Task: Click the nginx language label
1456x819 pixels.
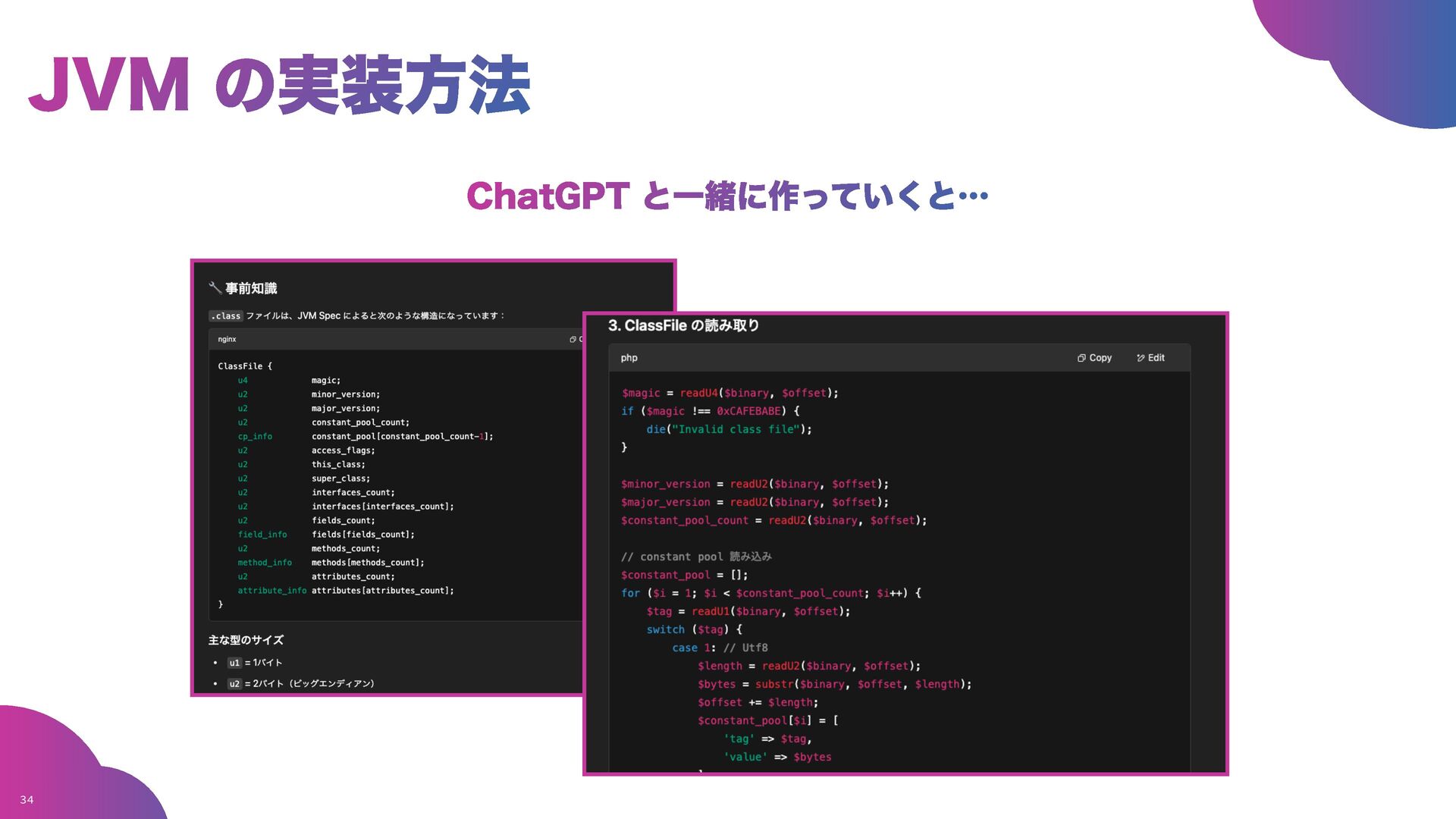Action: pyautogui.click(x=227, y=340)
